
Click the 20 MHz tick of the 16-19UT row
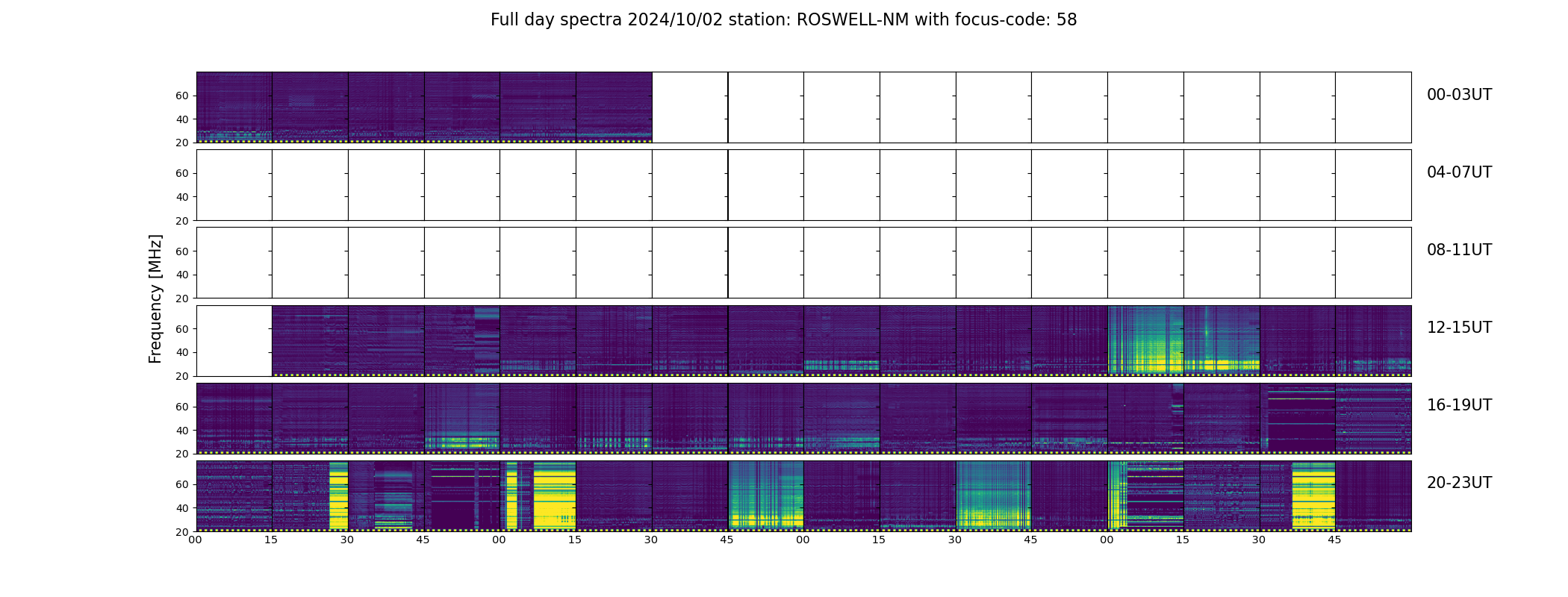point(182,454)
